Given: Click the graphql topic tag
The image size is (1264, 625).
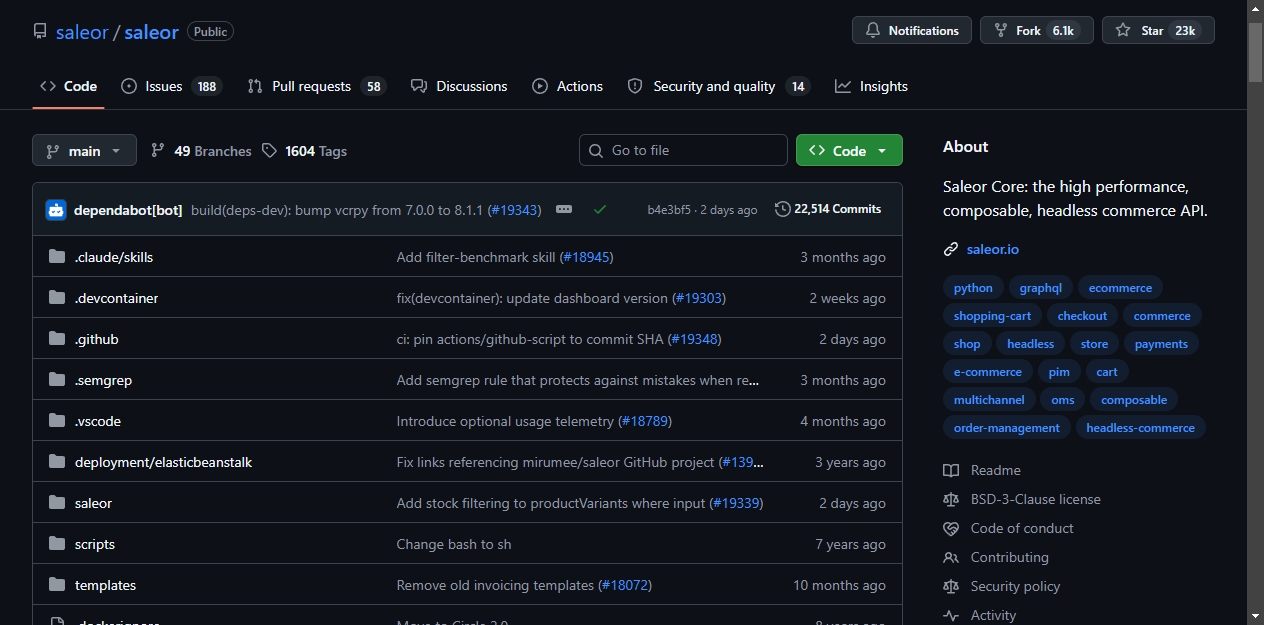Looking at the screenshot, I should [x=1040, y=288].
